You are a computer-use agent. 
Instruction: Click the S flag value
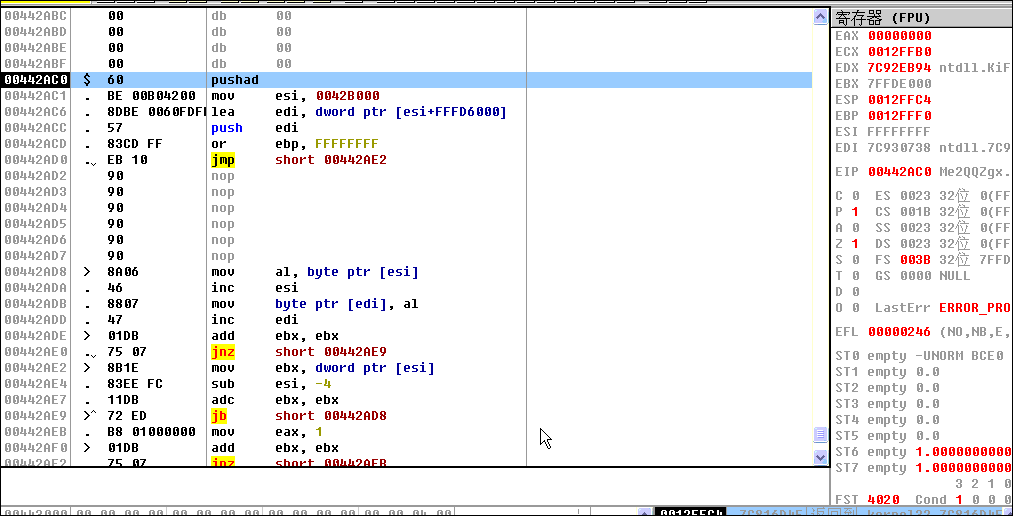tap(855, 260)
